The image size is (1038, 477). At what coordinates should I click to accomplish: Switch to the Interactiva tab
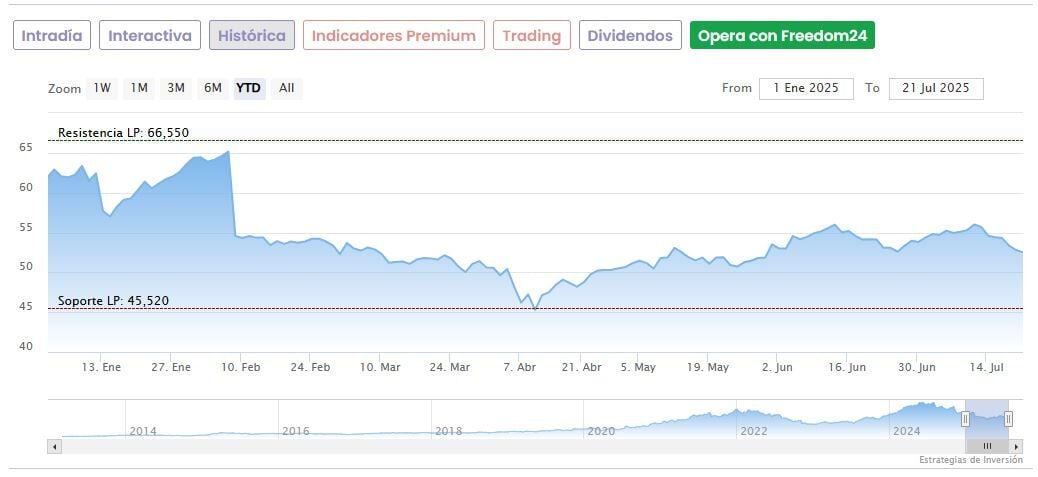[x=150, y=36]
